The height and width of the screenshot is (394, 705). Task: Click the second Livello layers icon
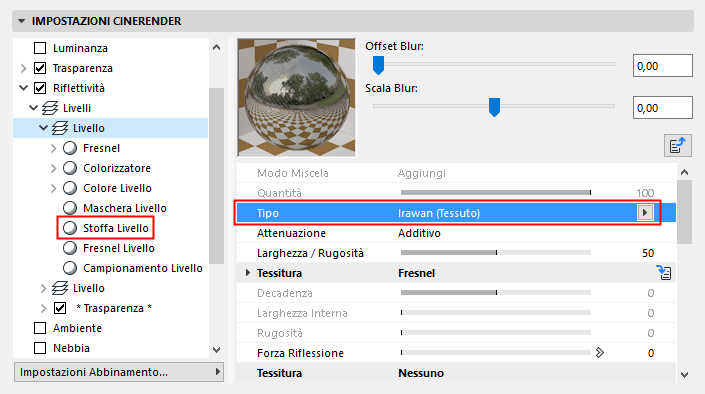[60, 288]
